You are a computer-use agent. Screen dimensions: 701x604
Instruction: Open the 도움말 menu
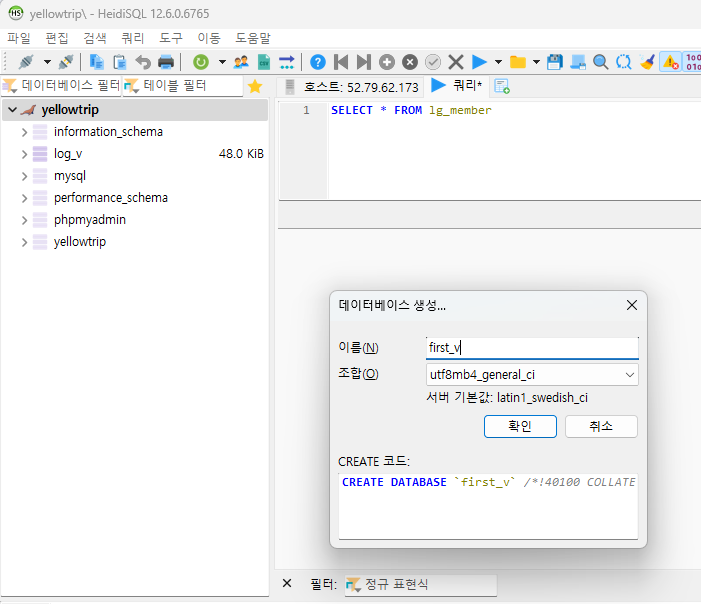pyautogui.click(x=253, y=38)
